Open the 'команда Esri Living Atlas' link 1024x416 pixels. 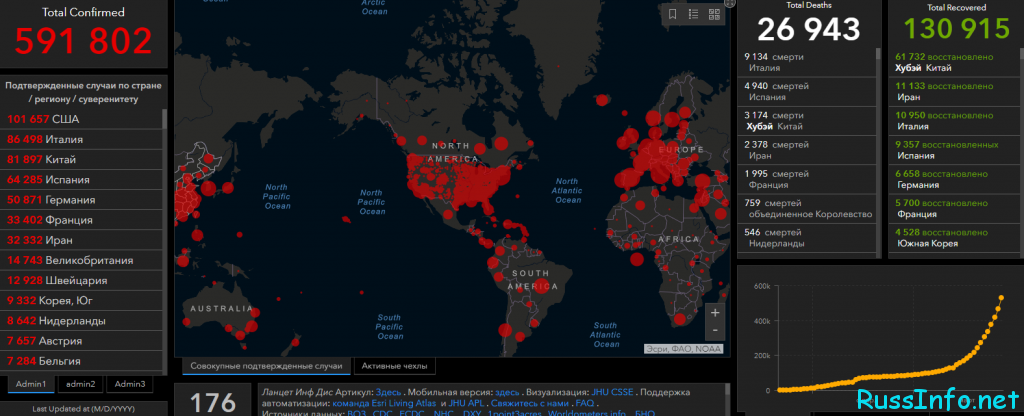point(385,404)
